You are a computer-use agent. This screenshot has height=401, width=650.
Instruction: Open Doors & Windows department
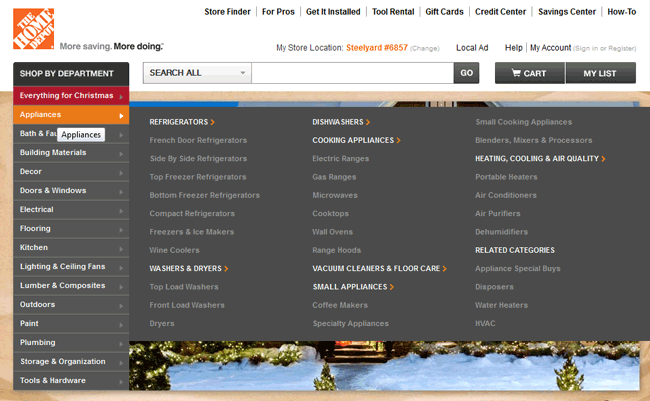(x=71, y=191)
